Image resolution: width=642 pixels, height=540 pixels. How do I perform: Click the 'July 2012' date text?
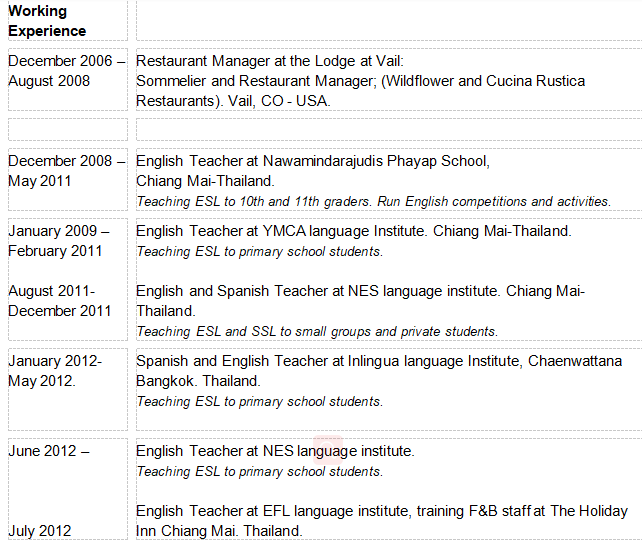[40, 531]
